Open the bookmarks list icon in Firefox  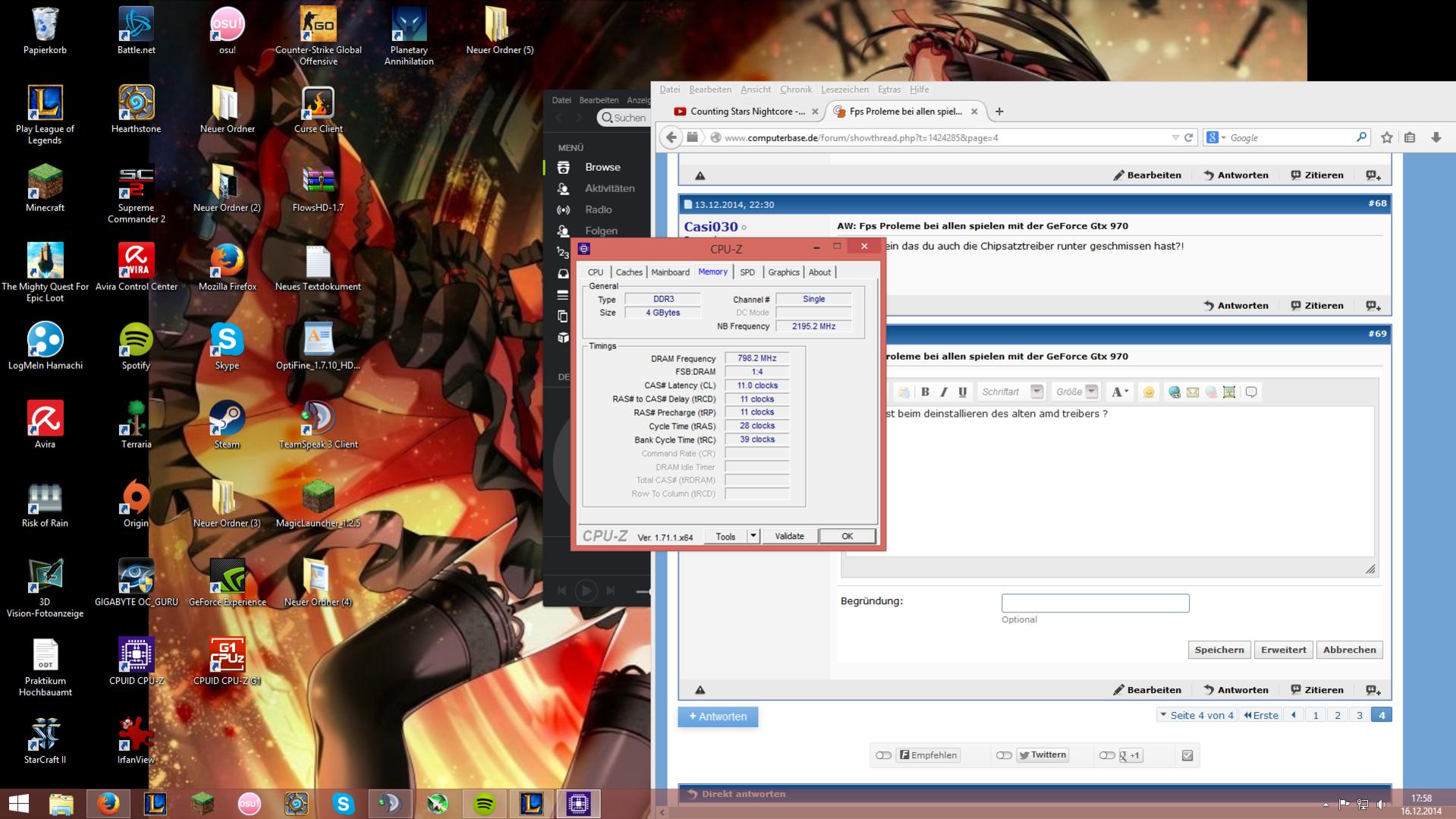click(1410, 137)
